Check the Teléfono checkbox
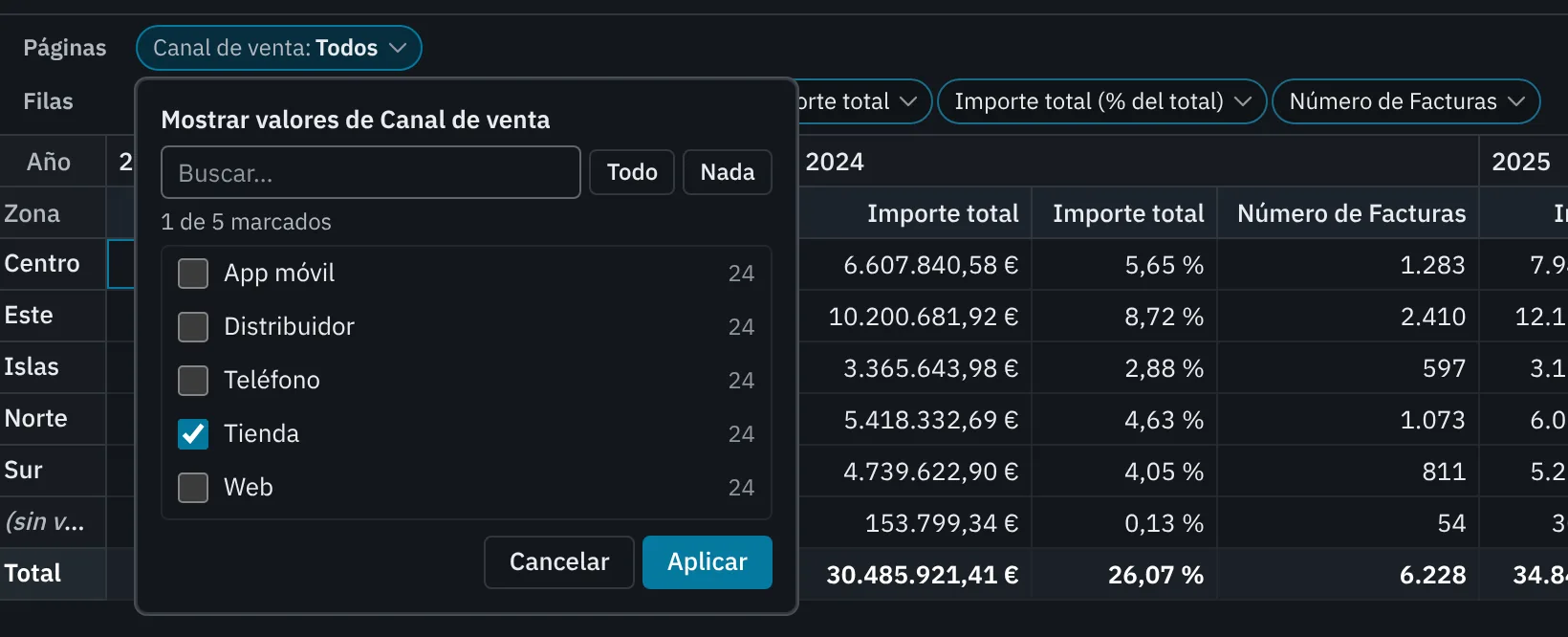The width and height of the screenshot is (1568, 637). (x=193, y=381)
